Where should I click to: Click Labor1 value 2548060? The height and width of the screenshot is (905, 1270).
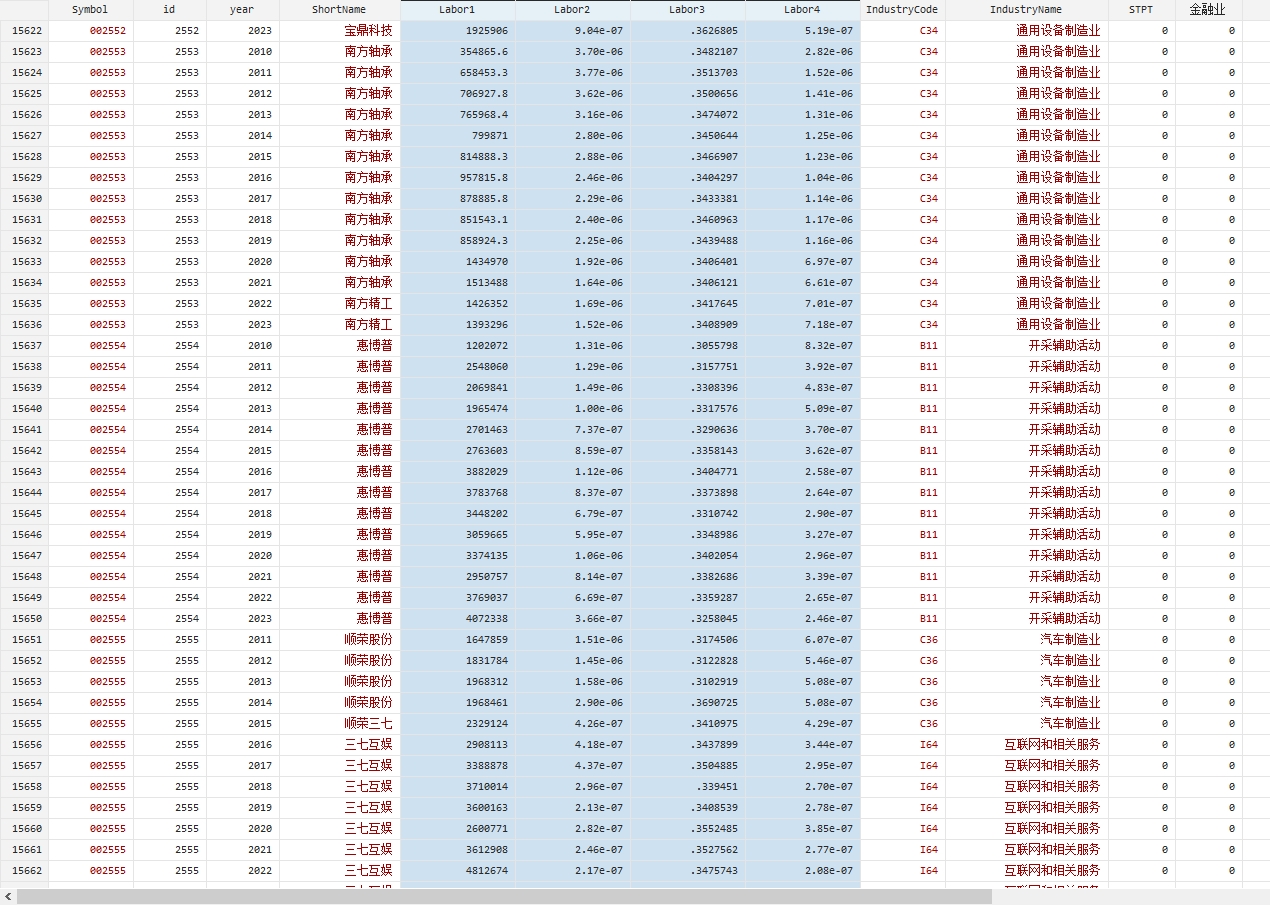tap(485, 367)
